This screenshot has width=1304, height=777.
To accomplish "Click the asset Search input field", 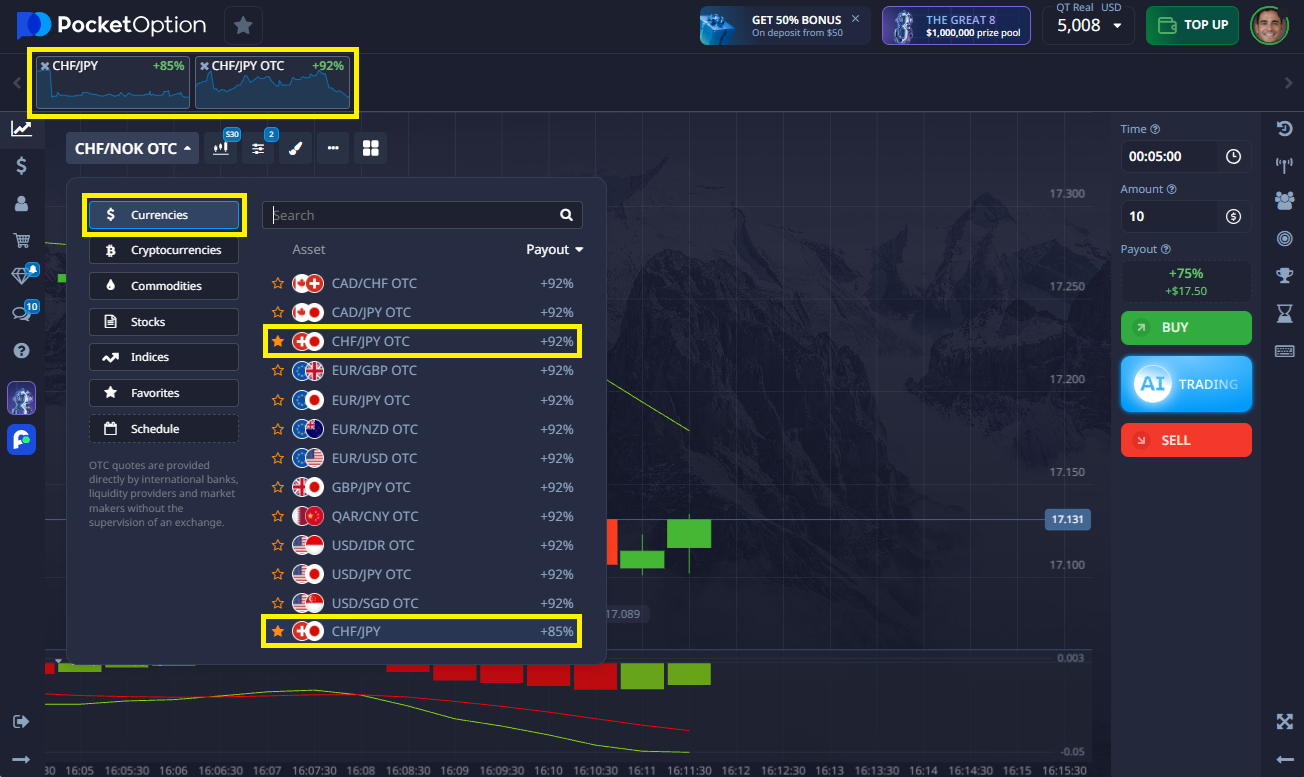I will (410, 215).
